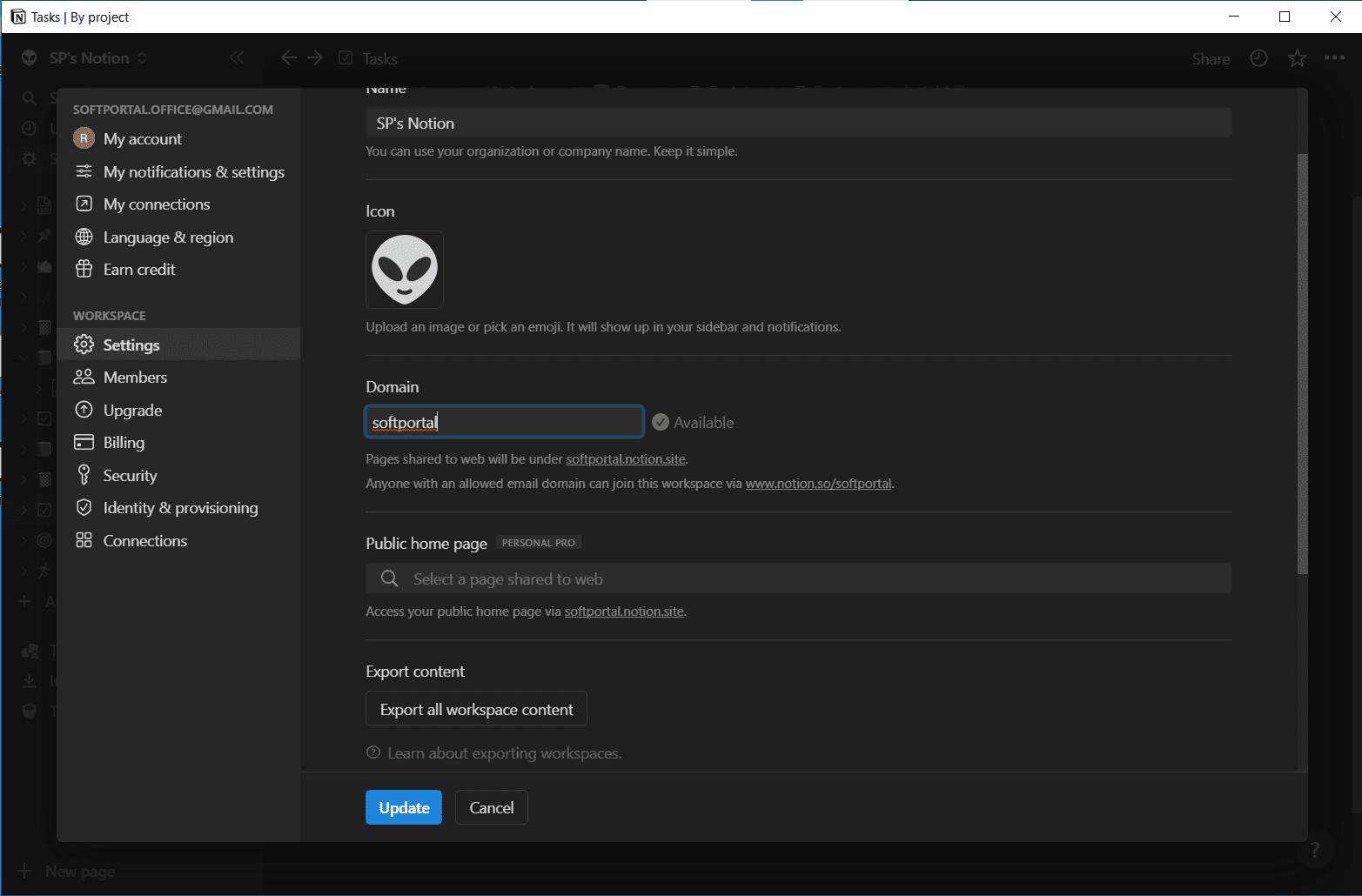The width and height of the screenshot is (1362, 896).
Task: Open the help question mark button
Action: point(1315,850)
